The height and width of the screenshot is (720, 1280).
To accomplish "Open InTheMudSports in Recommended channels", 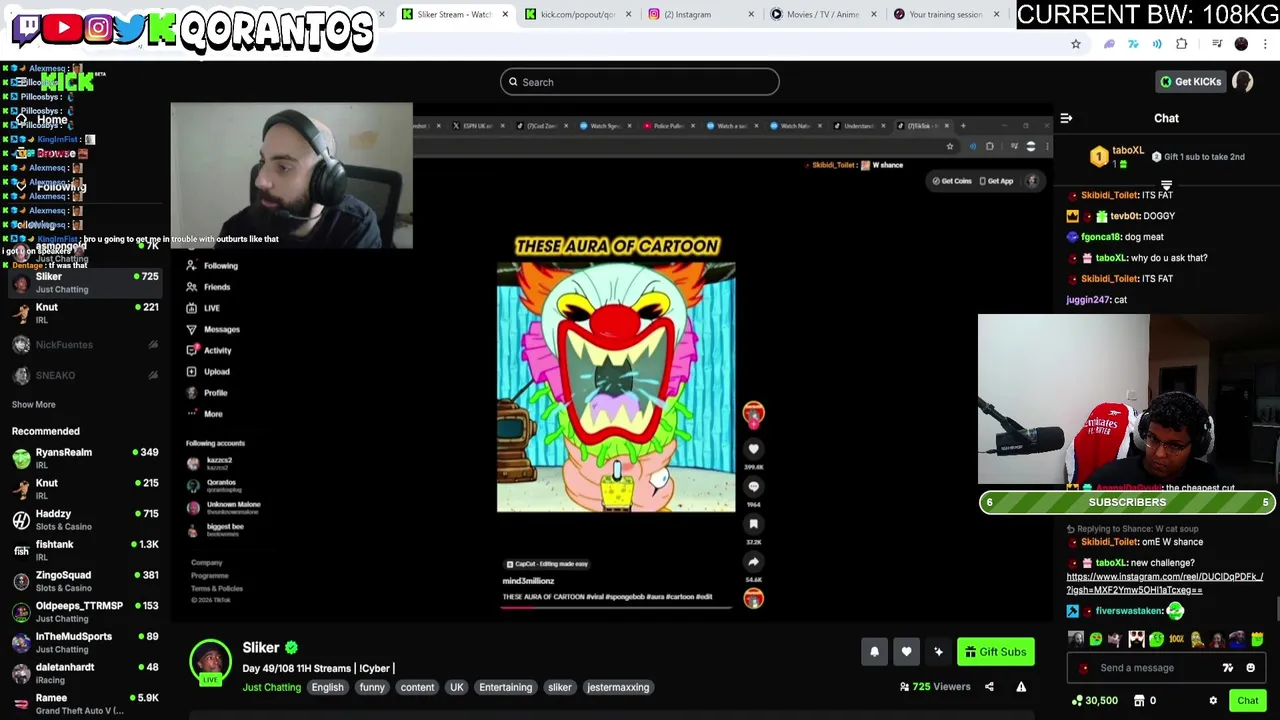I will [85, 642].
